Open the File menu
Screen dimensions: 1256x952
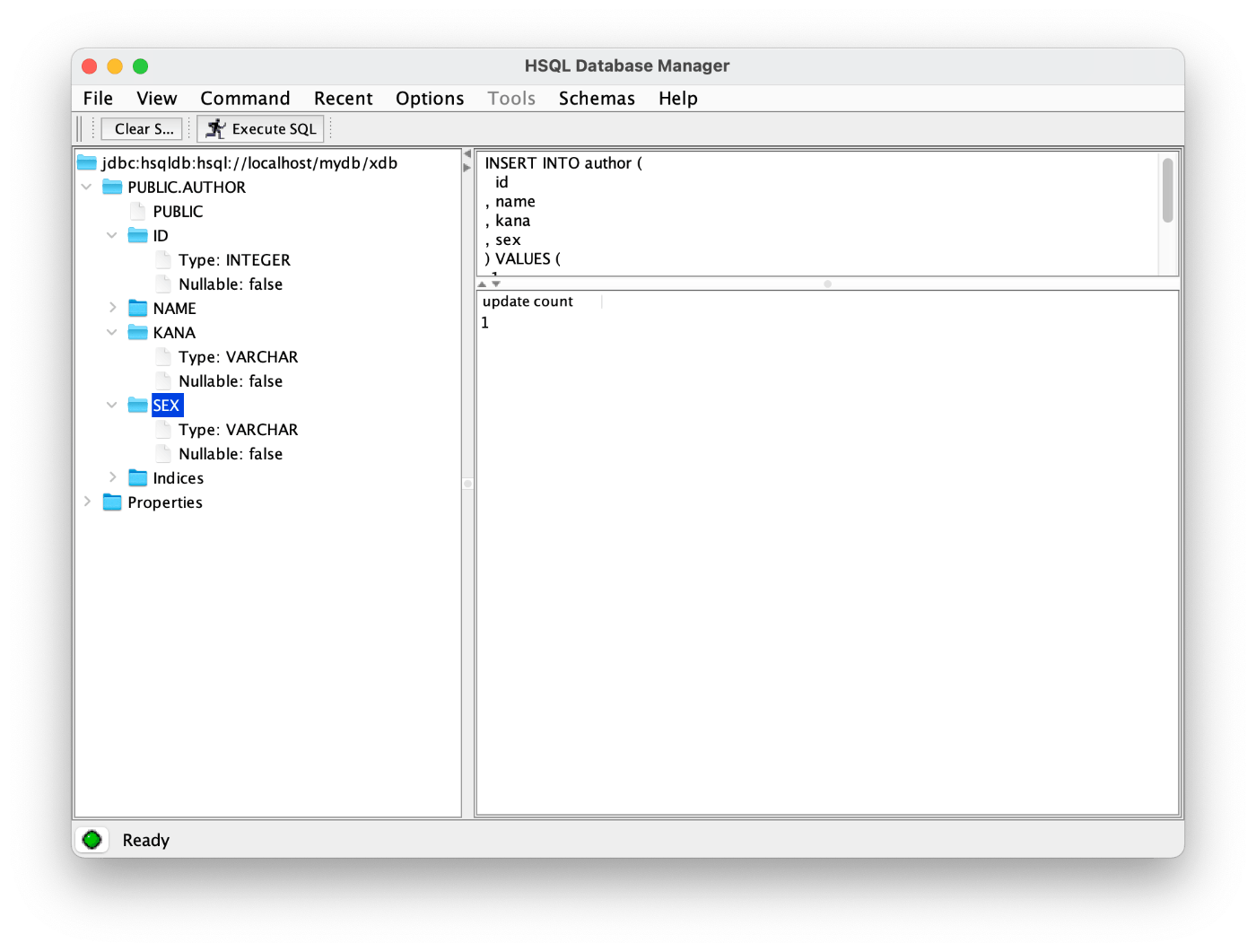click(x=98, y=99)
